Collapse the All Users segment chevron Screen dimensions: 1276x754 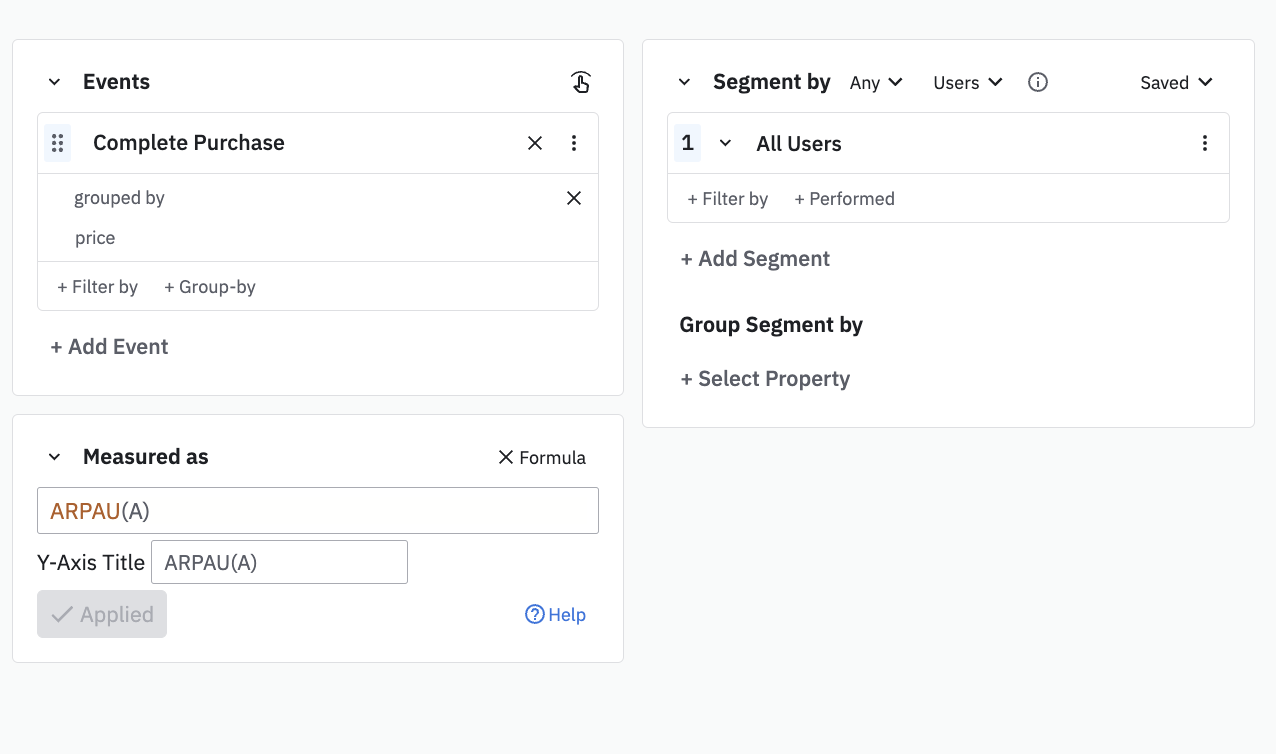pyautogui.click(x=726, y=143)
